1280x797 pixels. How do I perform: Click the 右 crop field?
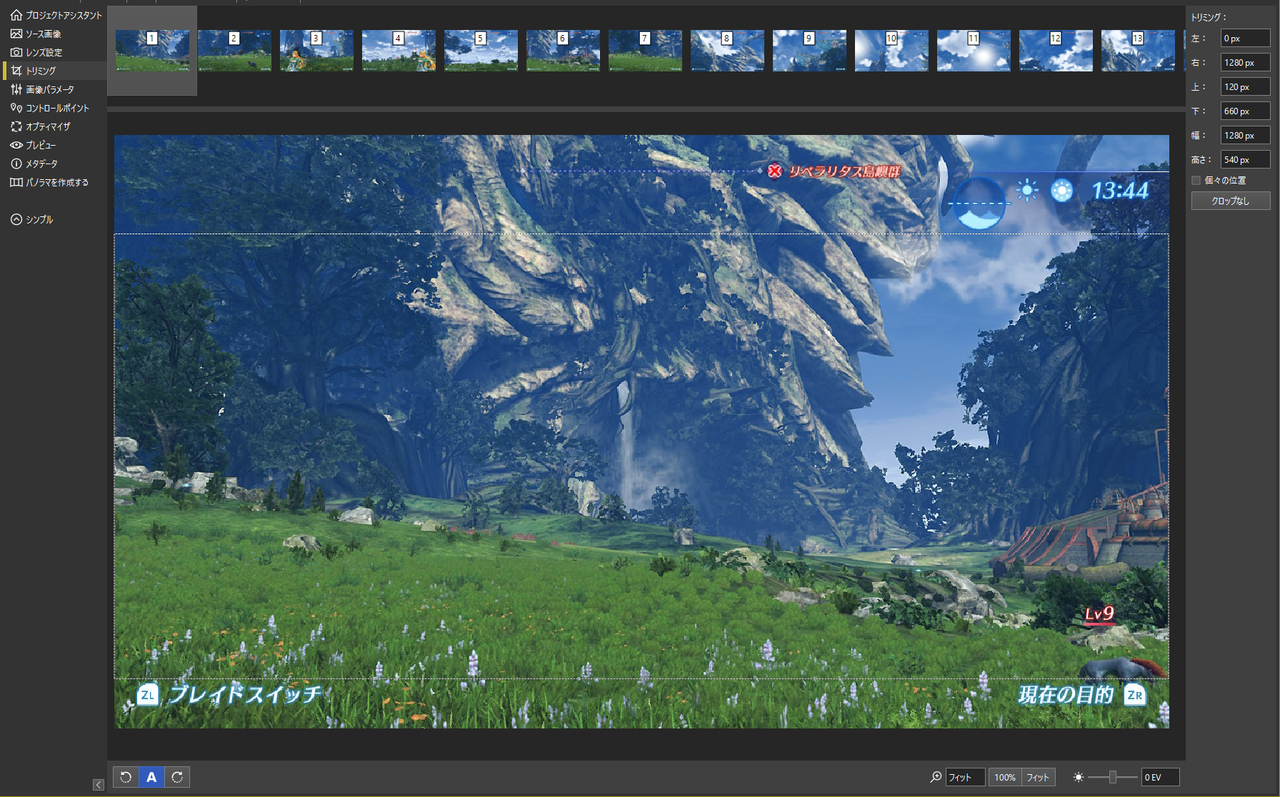(1244, 62)
